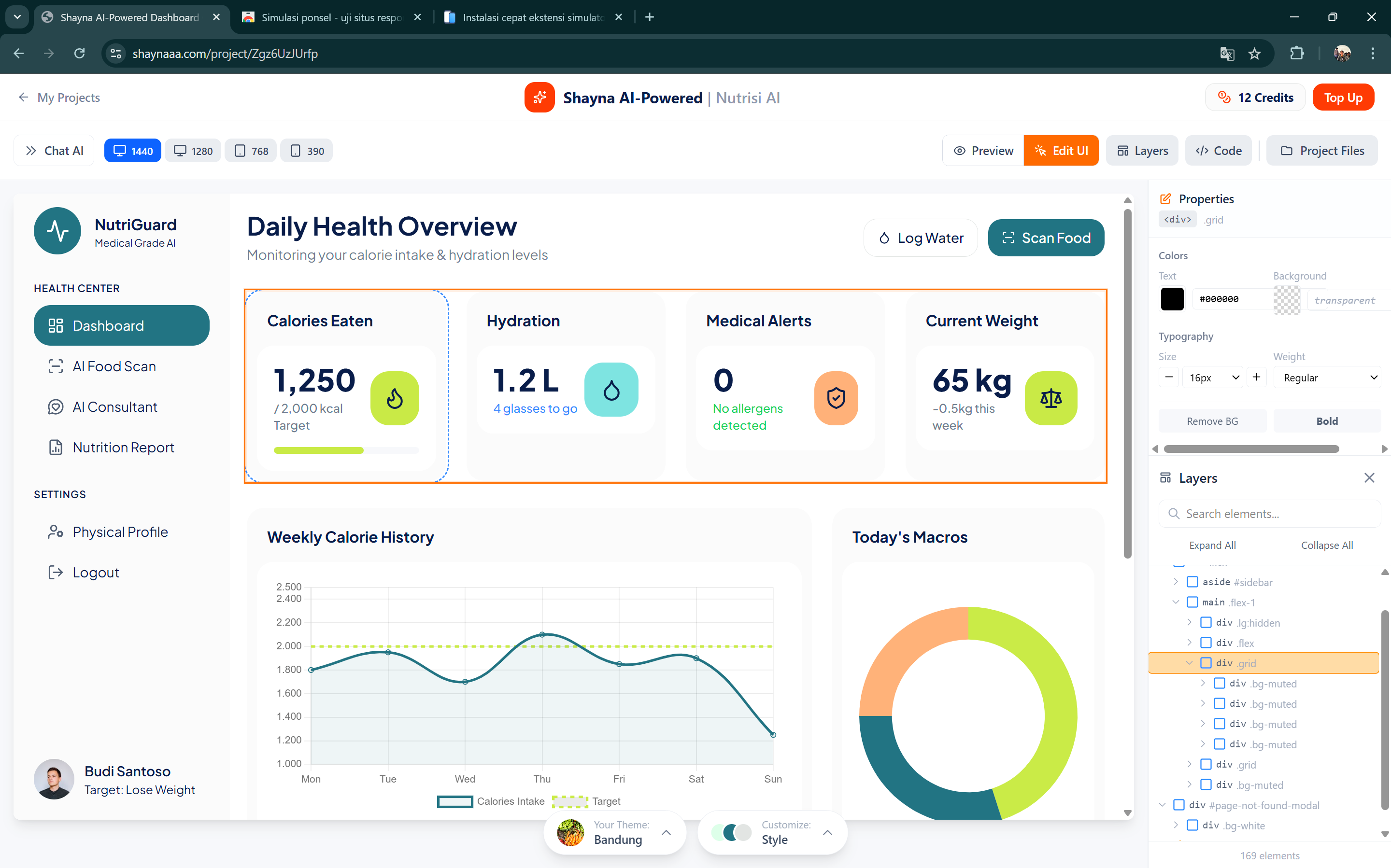Click the NutriGuard heartbeat logo icon
Screen dimensions: 1391x868
click(57, 231)
